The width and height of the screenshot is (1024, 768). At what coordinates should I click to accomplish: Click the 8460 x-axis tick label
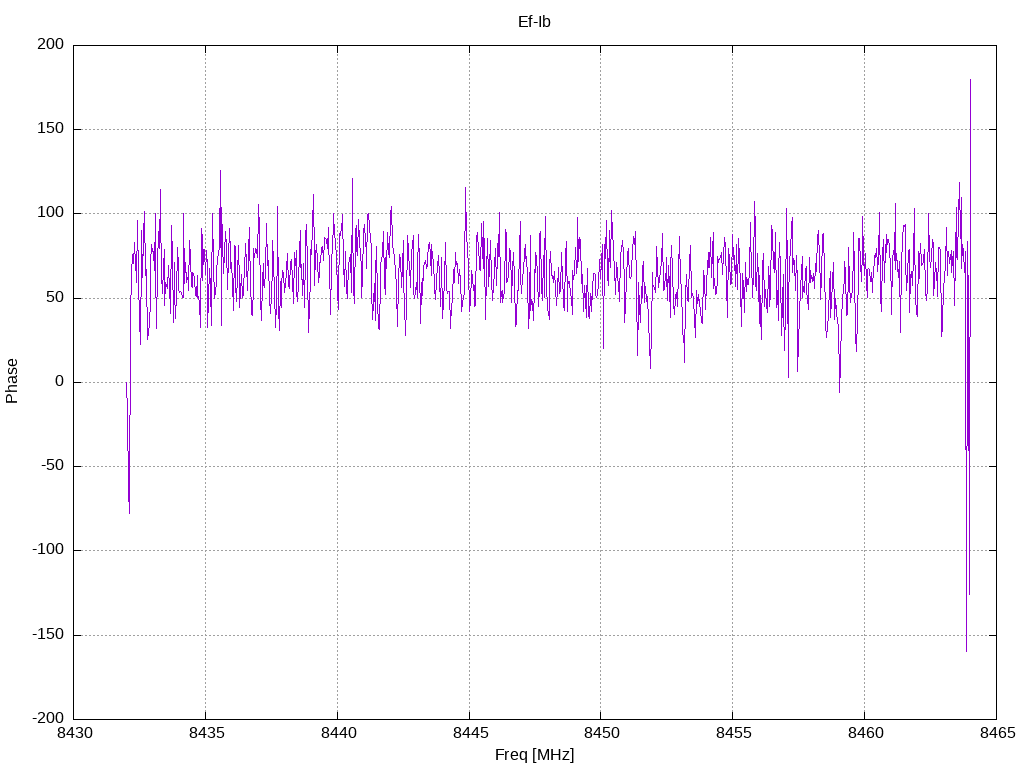tap(864, 734)
